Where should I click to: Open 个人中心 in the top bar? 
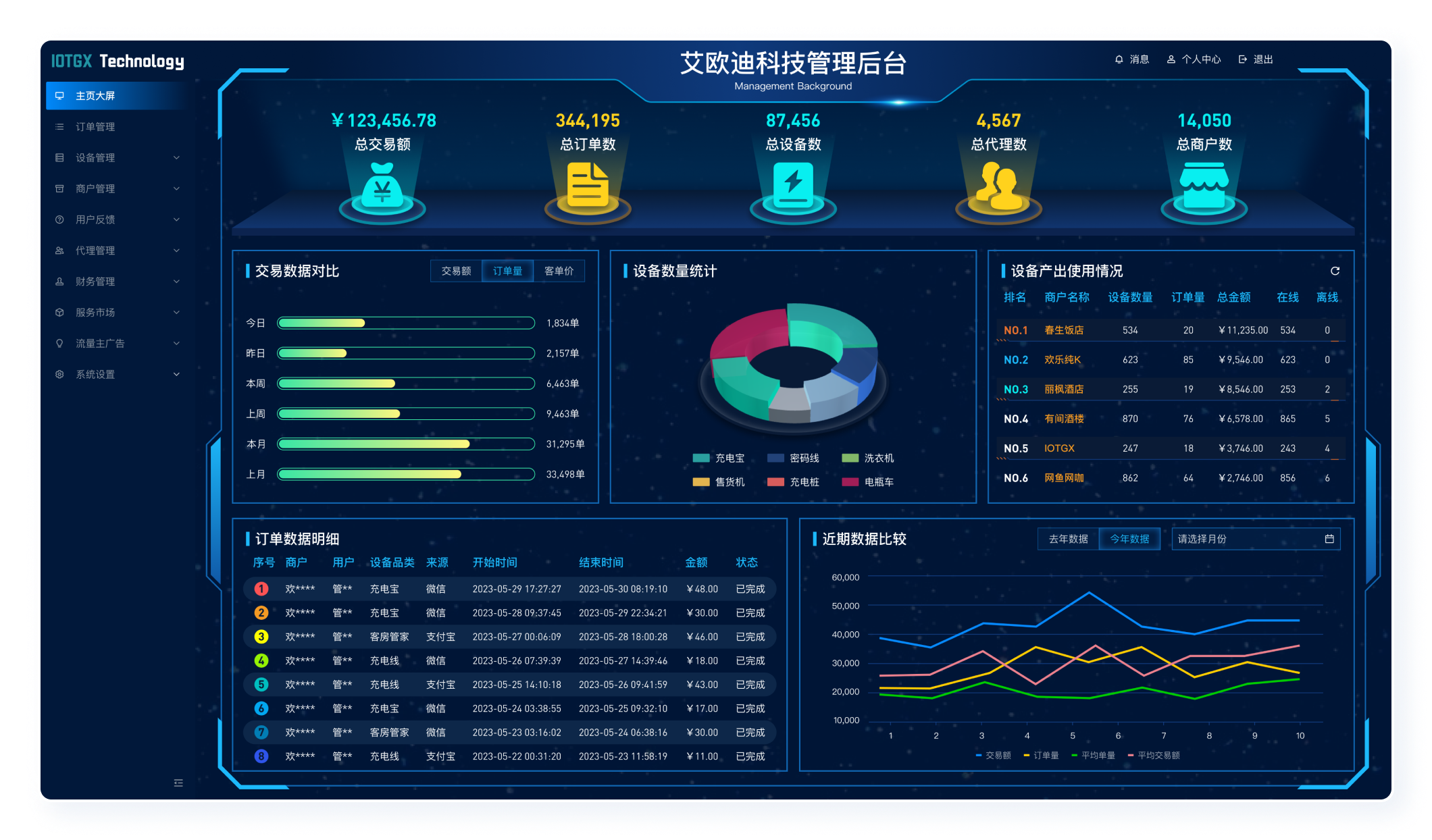[1194, 59]
